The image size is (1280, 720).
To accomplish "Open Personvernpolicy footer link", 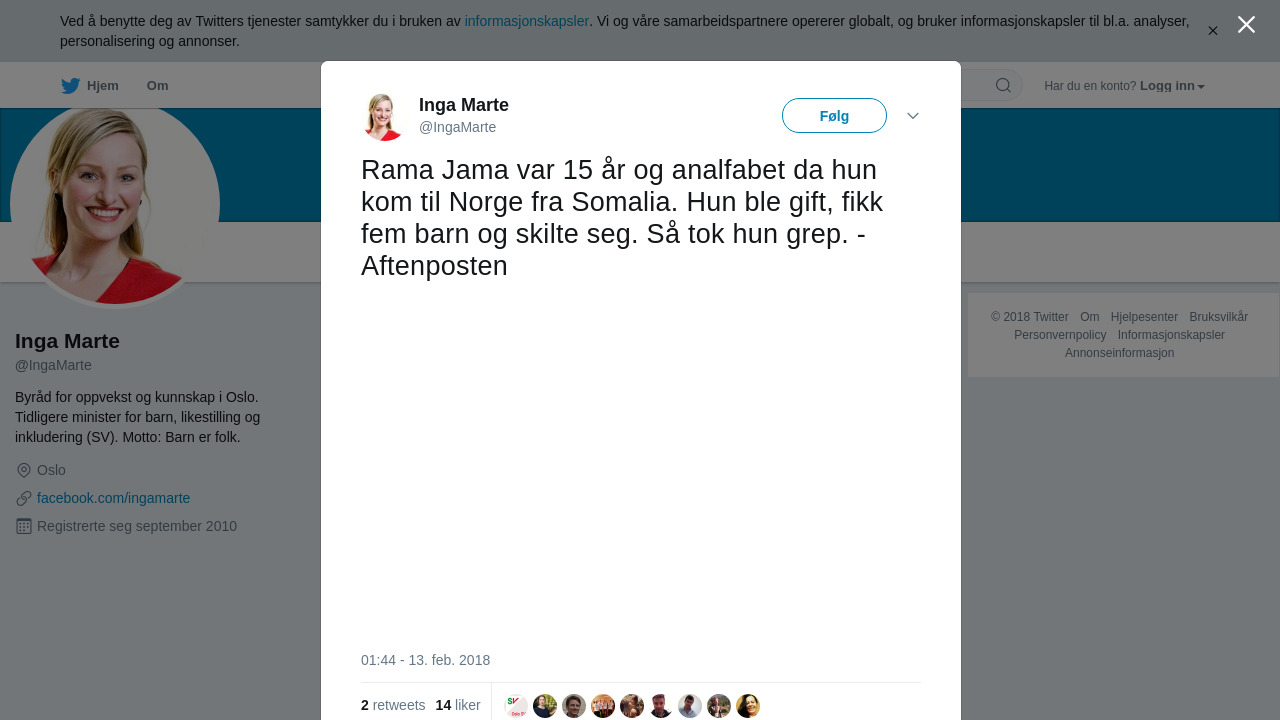I will point(1060,335).
